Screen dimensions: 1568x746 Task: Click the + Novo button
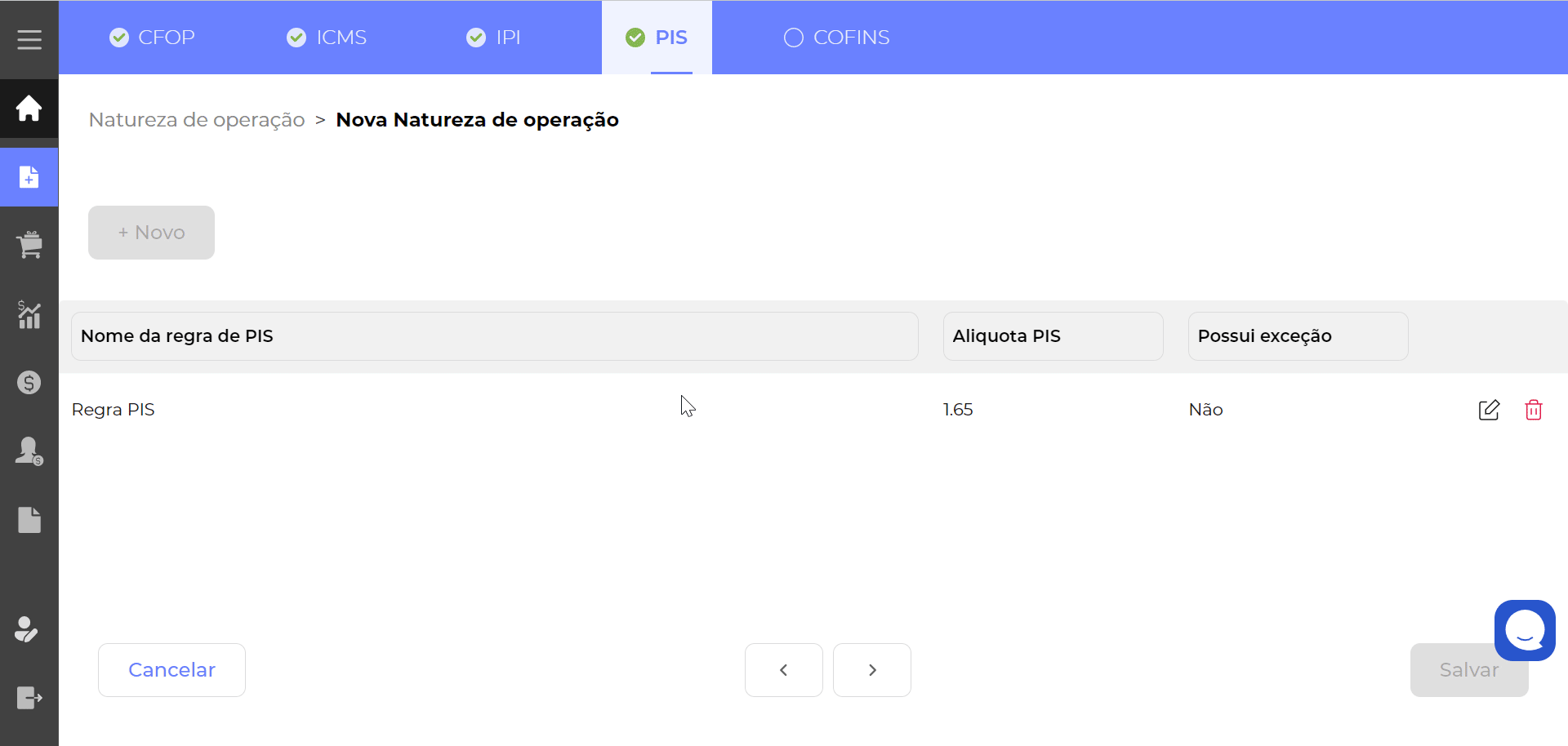151,233
